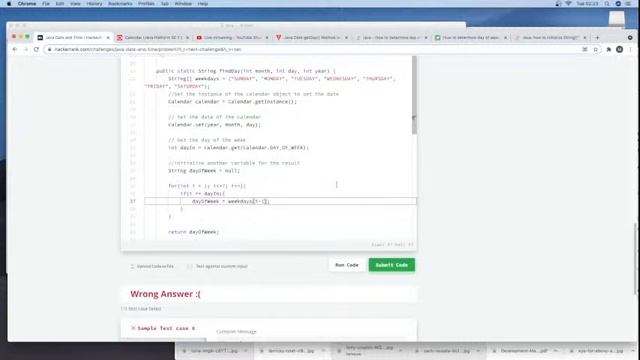Open the Chrome extensions puzzle icon
The height and width of the screenshot is (360, 640).
609,49
